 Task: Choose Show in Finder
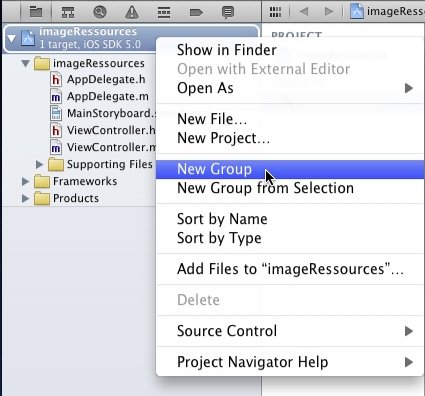pyautogui.click(x=290, y=50)
